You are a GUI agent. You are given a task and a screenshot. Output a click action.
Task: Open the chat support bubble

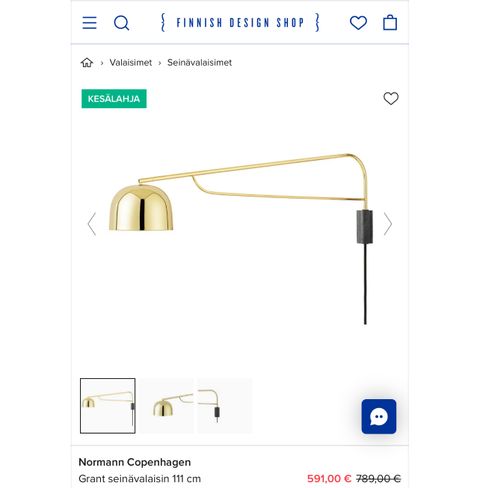[x=379, y=416]
